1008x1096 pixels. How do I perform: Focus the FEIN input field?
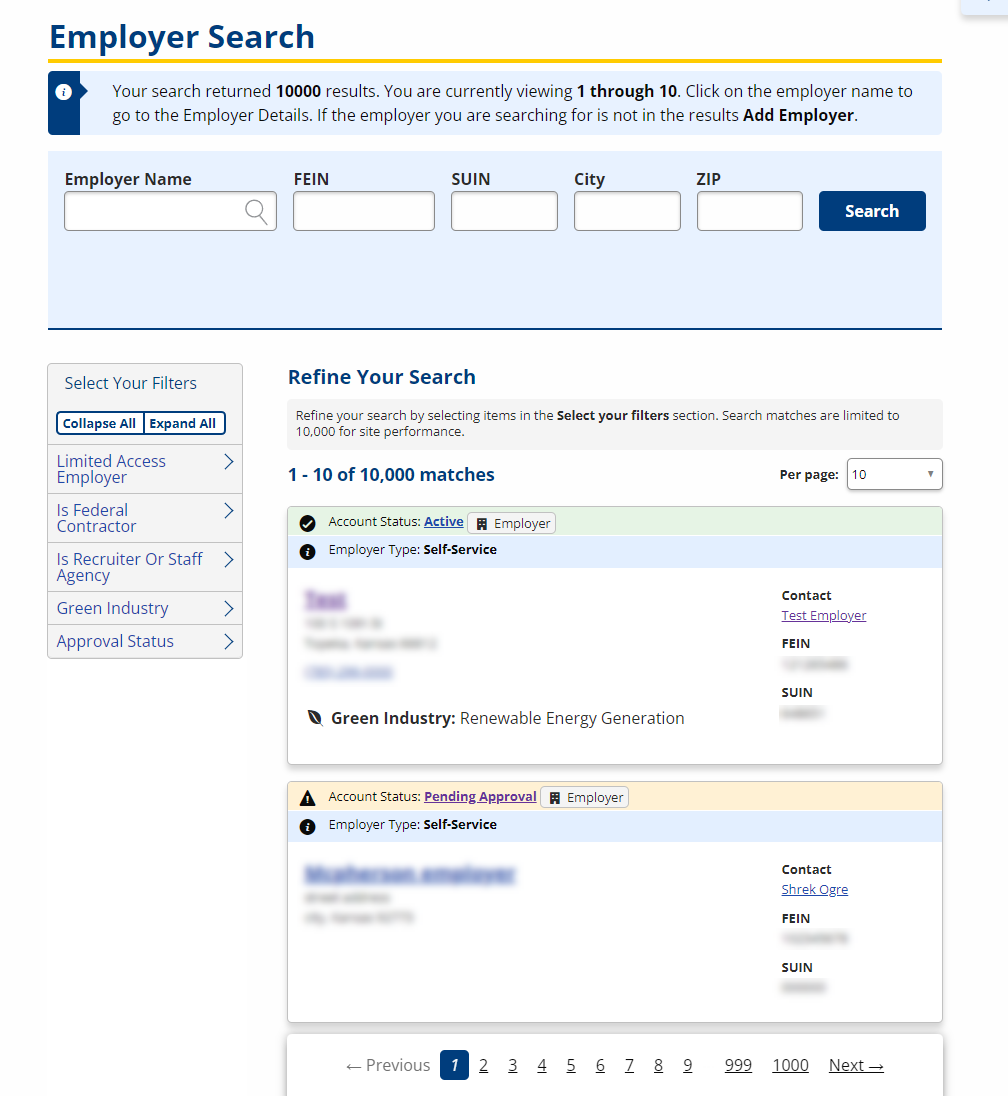[x=363, y=211]
